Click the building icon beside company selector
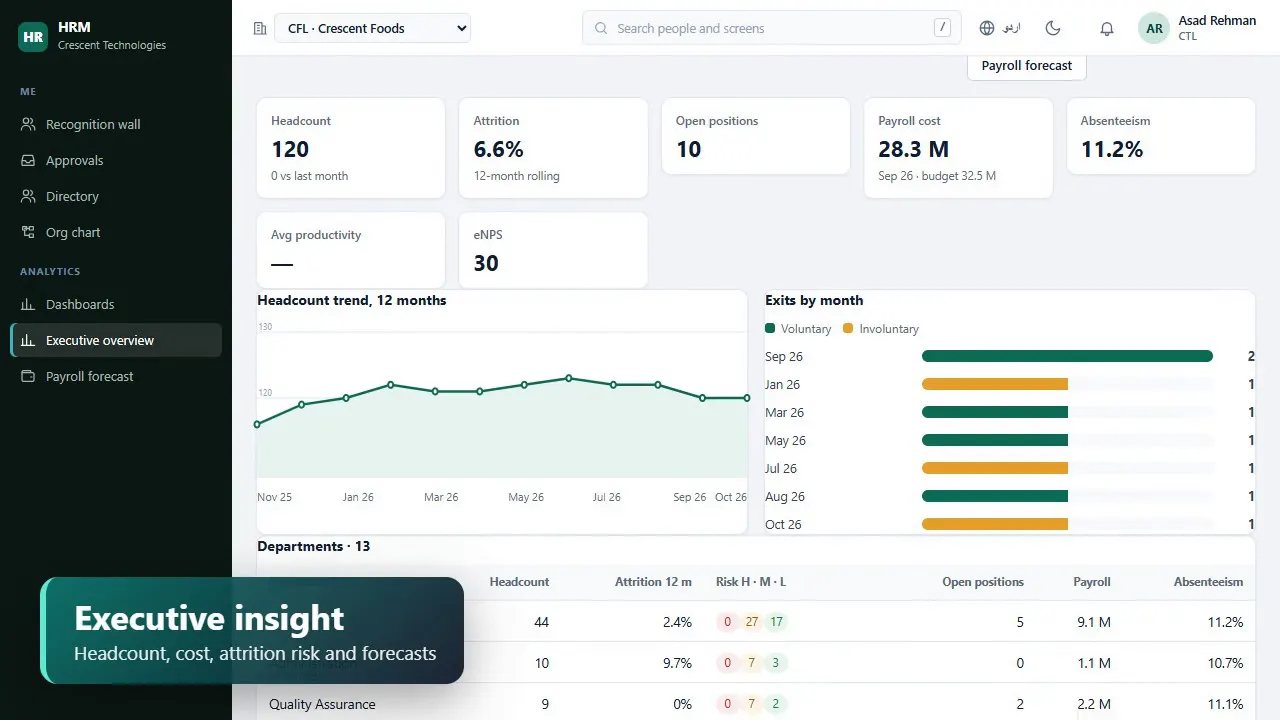Image resolution: width=1280 pixels, height=720 pixels. point(260,28)
